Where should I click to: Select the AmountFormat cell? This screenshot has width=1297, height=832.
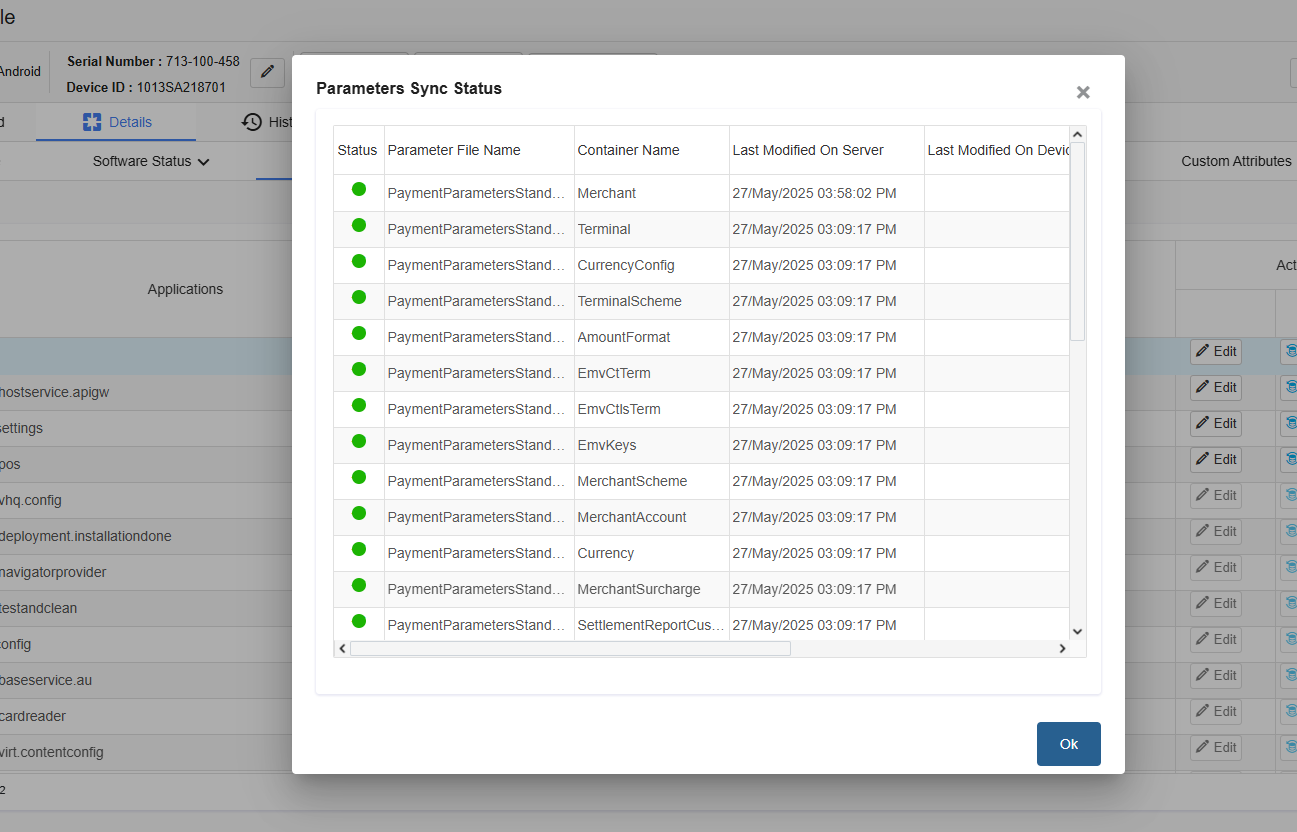click(x=652, y=337)
